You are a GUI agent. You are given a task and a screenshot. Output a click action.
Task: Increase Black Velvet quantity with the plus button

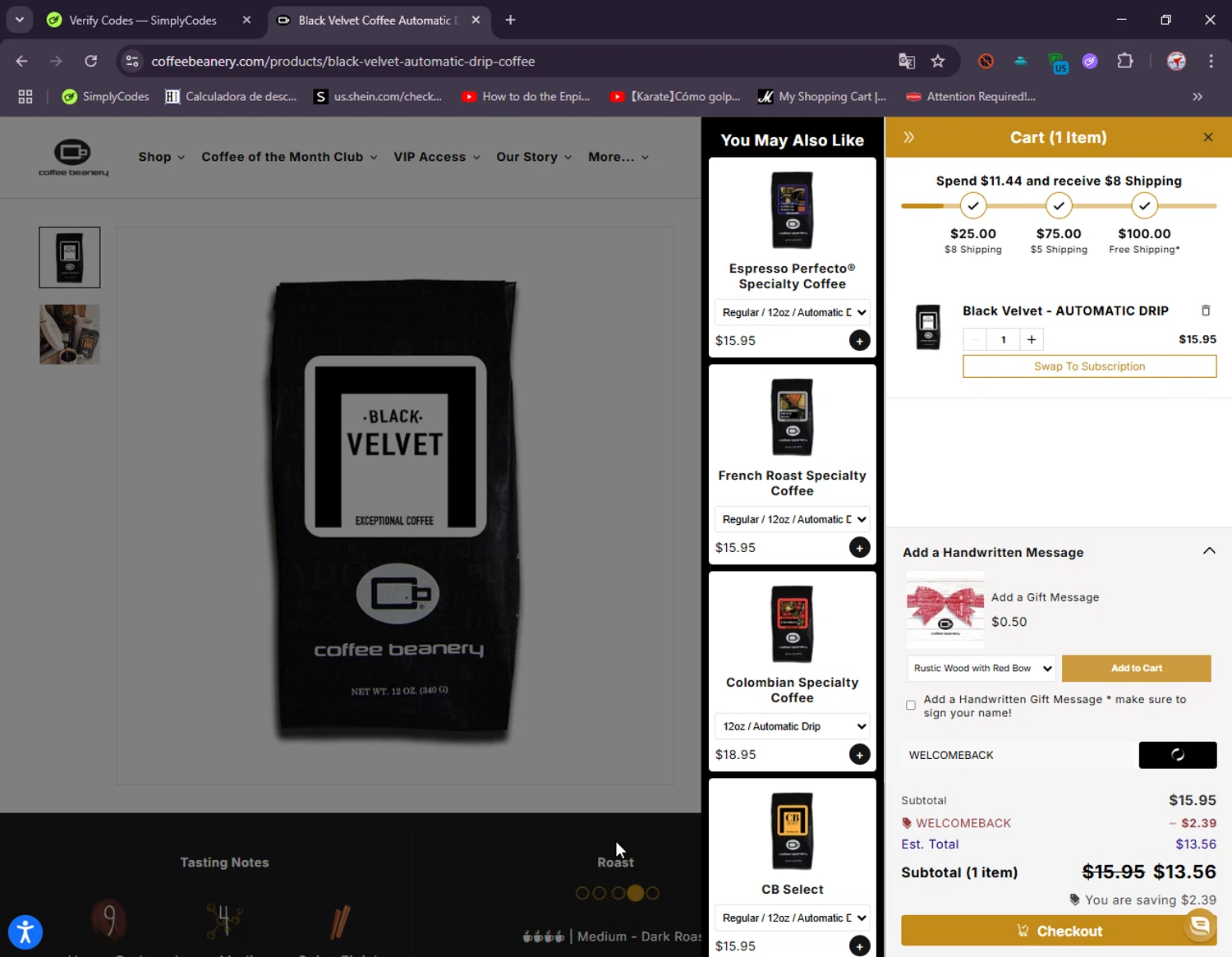coord(1032,339)
